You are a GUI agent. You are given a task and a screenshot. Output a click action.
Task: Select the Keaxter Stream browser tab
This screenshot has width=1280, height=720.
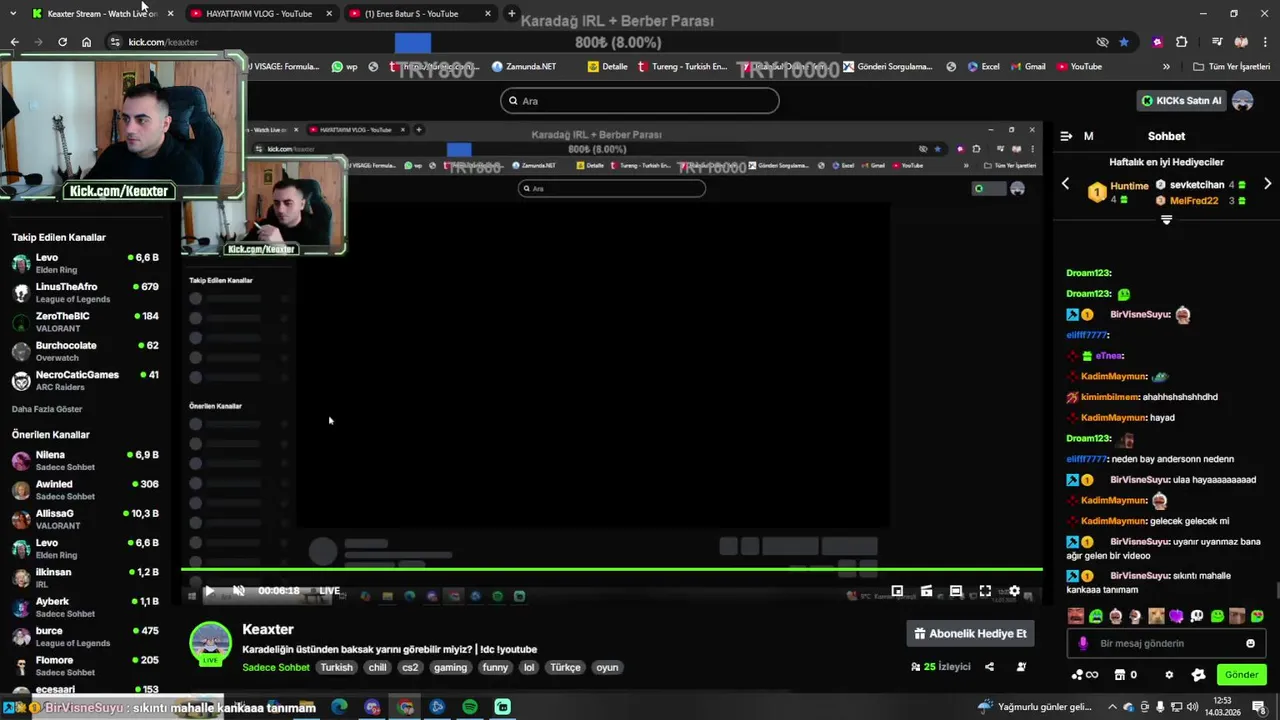(100, 14)
